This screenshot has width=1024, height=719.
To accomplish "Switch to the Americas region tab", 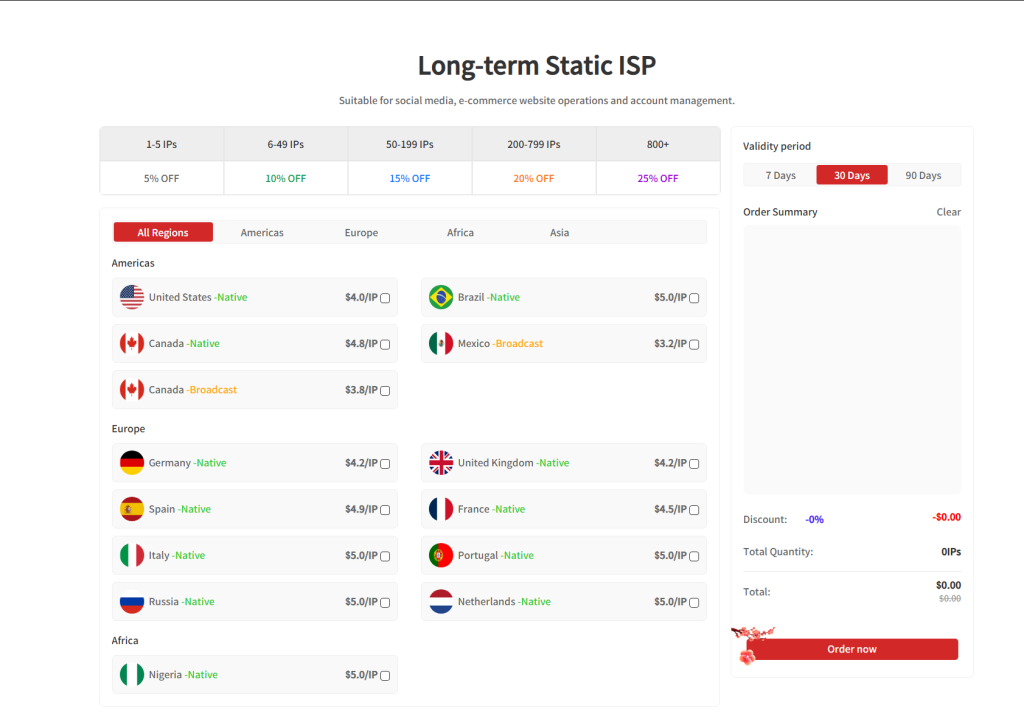I will pyautogui.click(x=262, y=232).
